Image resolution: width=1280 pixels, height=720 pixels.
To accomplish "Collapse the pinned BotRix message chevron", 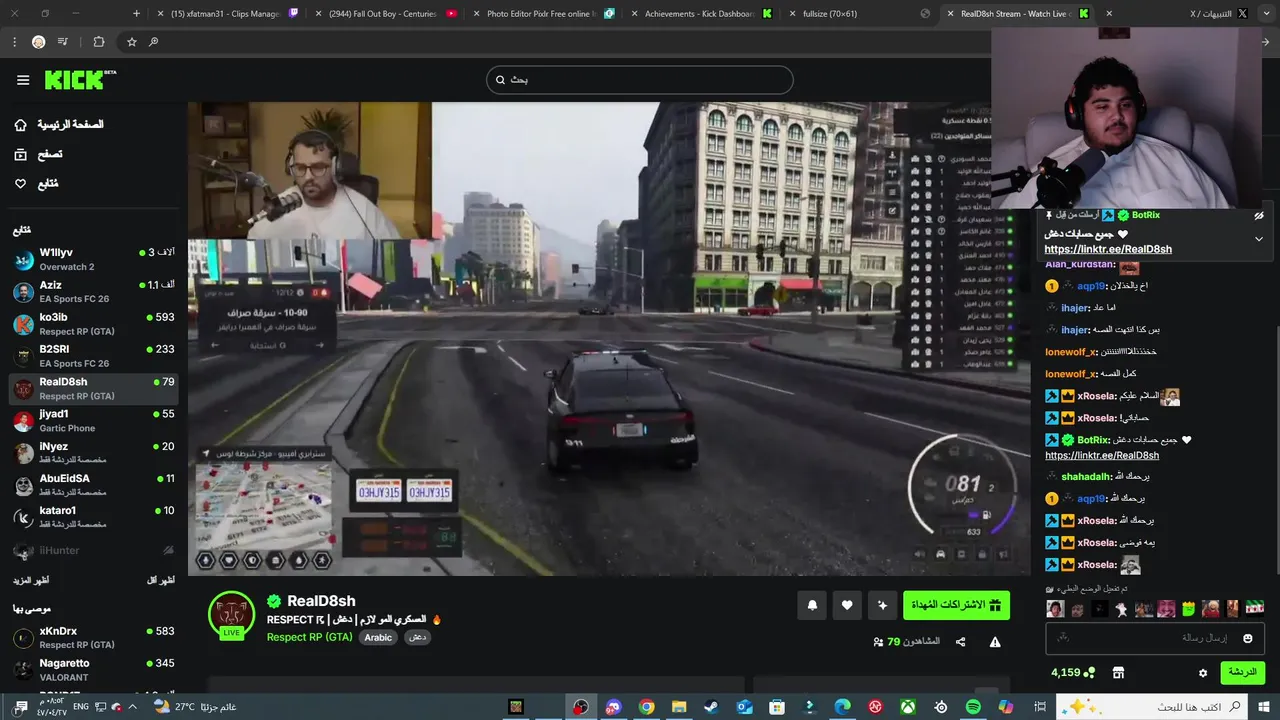I will [x=1258, y=239].
